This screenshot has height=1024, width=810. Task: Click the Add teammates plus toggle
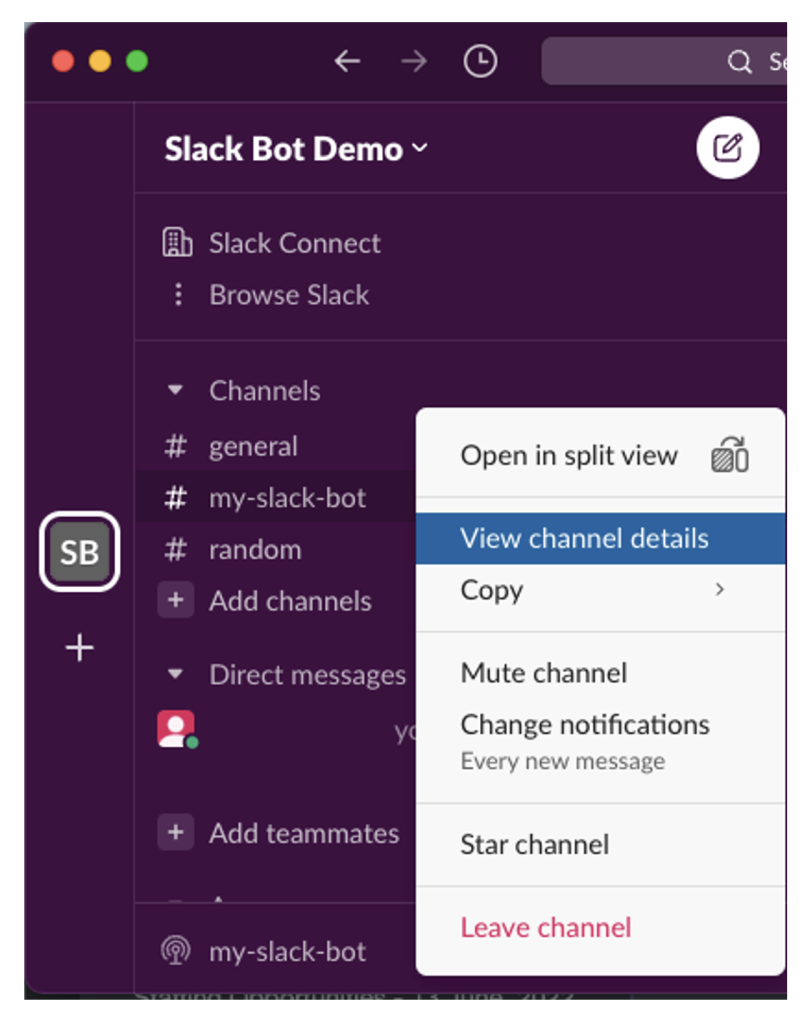pos(176,833)
